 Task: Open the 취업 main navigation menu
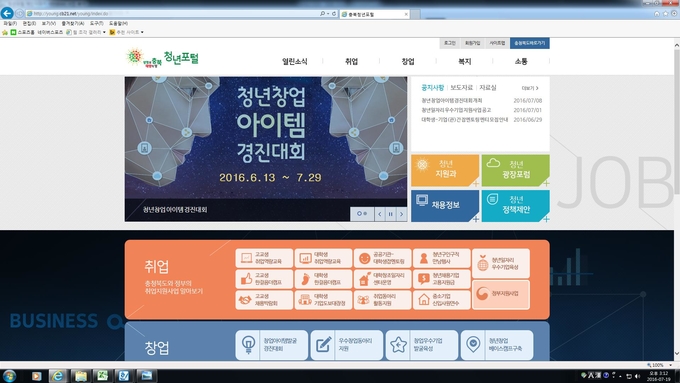(351, 62)
